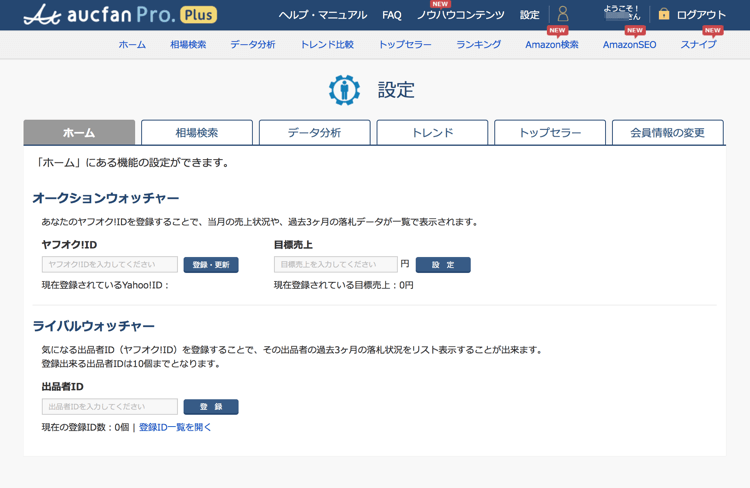Open ノウハウコンテンツ menu item
The width and height of the screenshot is (750, 488).
click(460, 15)
